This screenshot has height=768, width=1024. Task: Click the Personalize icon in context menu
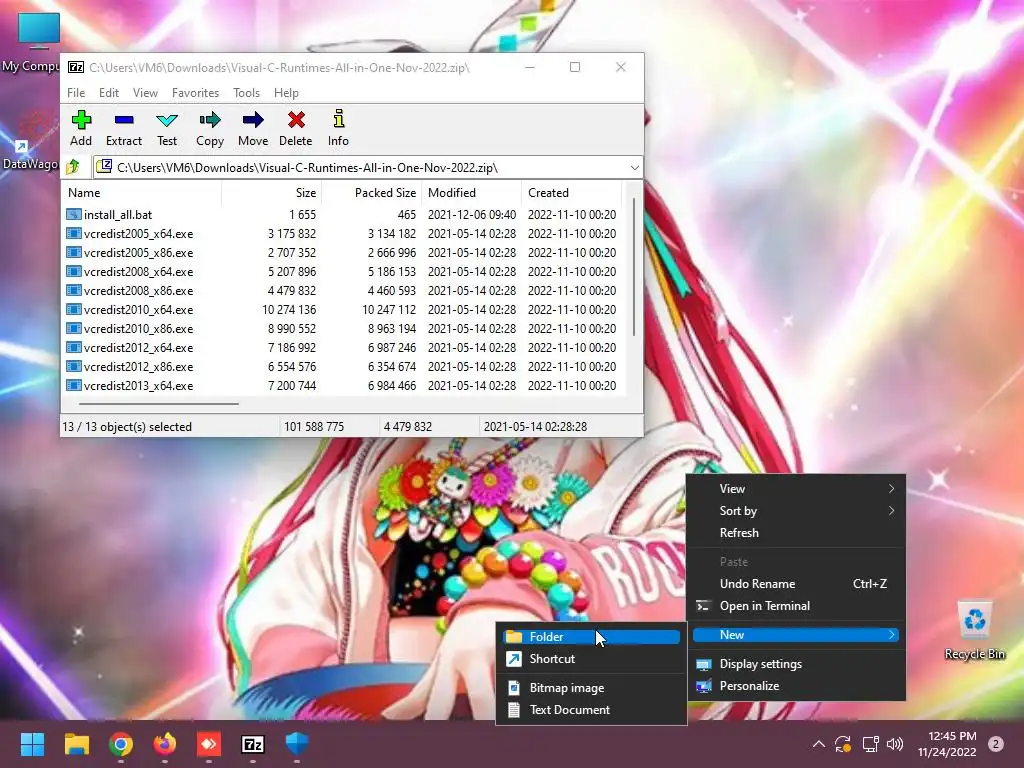coord(703,686)
